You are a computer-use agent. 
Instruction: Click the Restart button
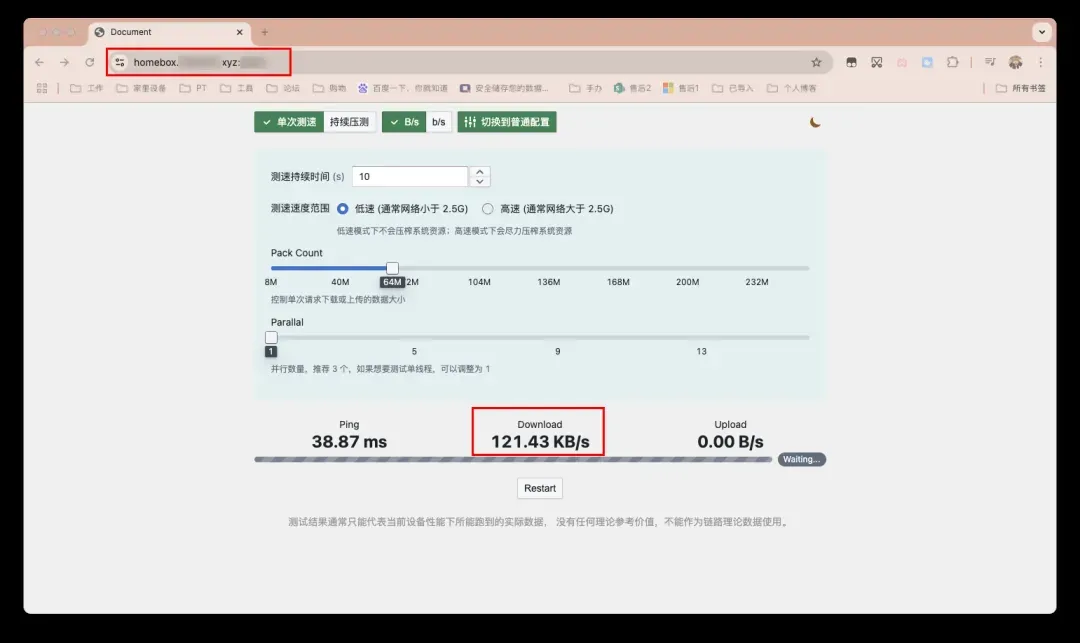[540, 488]
